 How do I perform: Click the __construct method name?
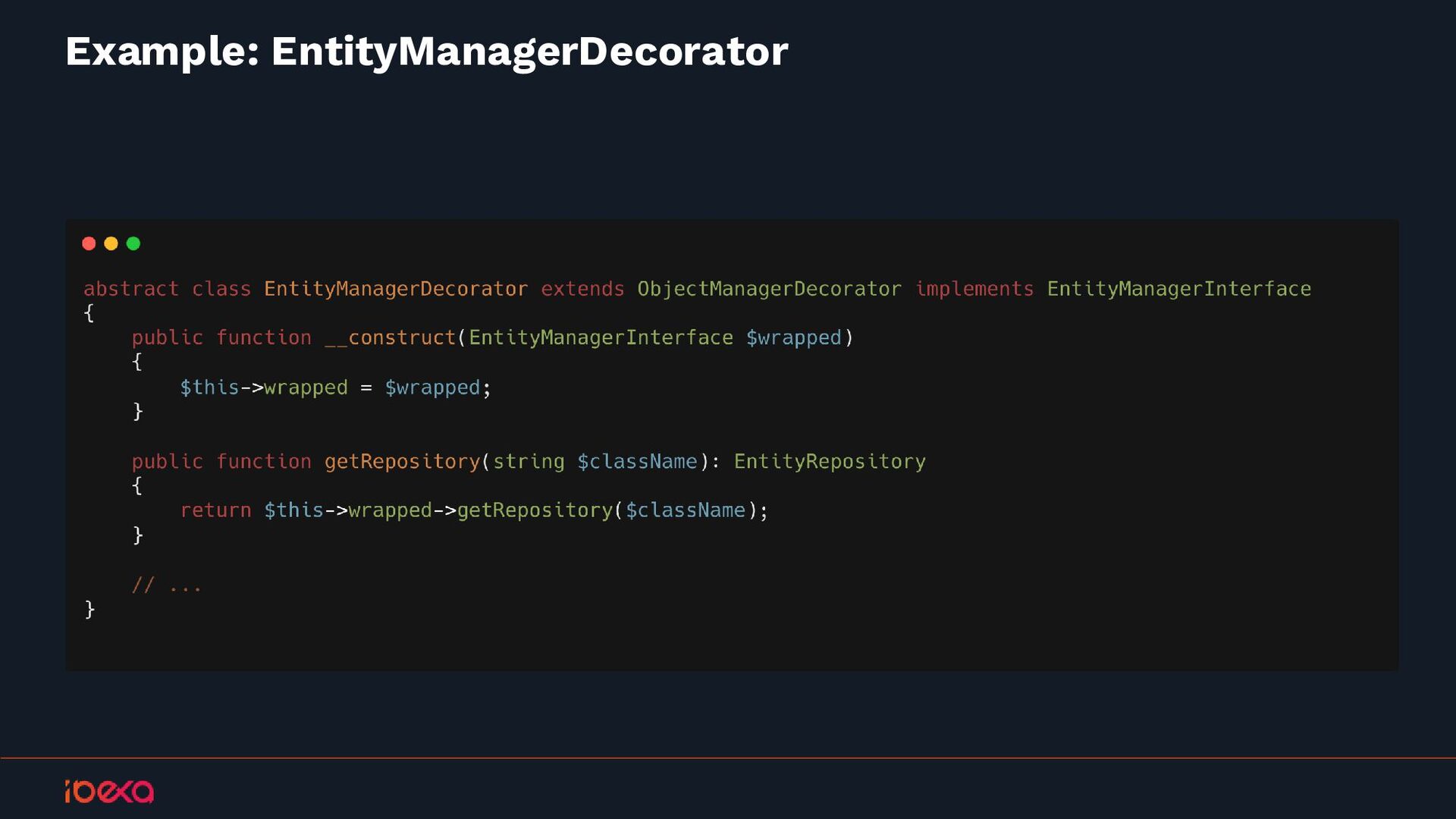390,337
